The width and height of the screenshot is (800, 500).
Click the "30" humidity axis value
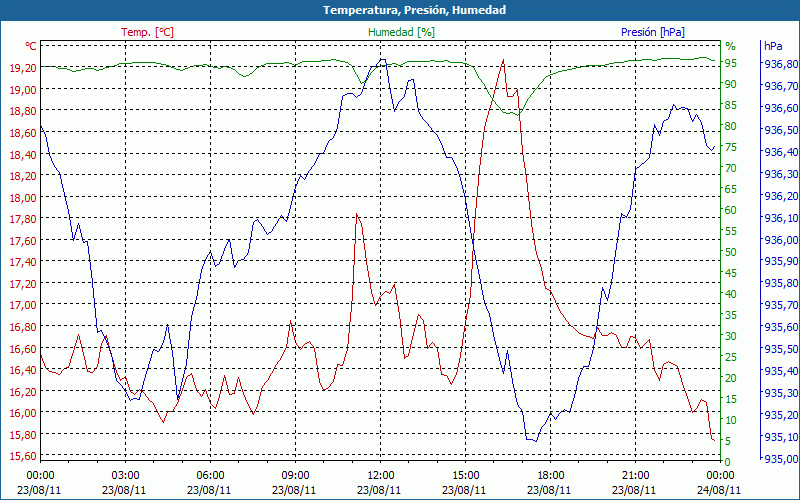click(731, 336)
